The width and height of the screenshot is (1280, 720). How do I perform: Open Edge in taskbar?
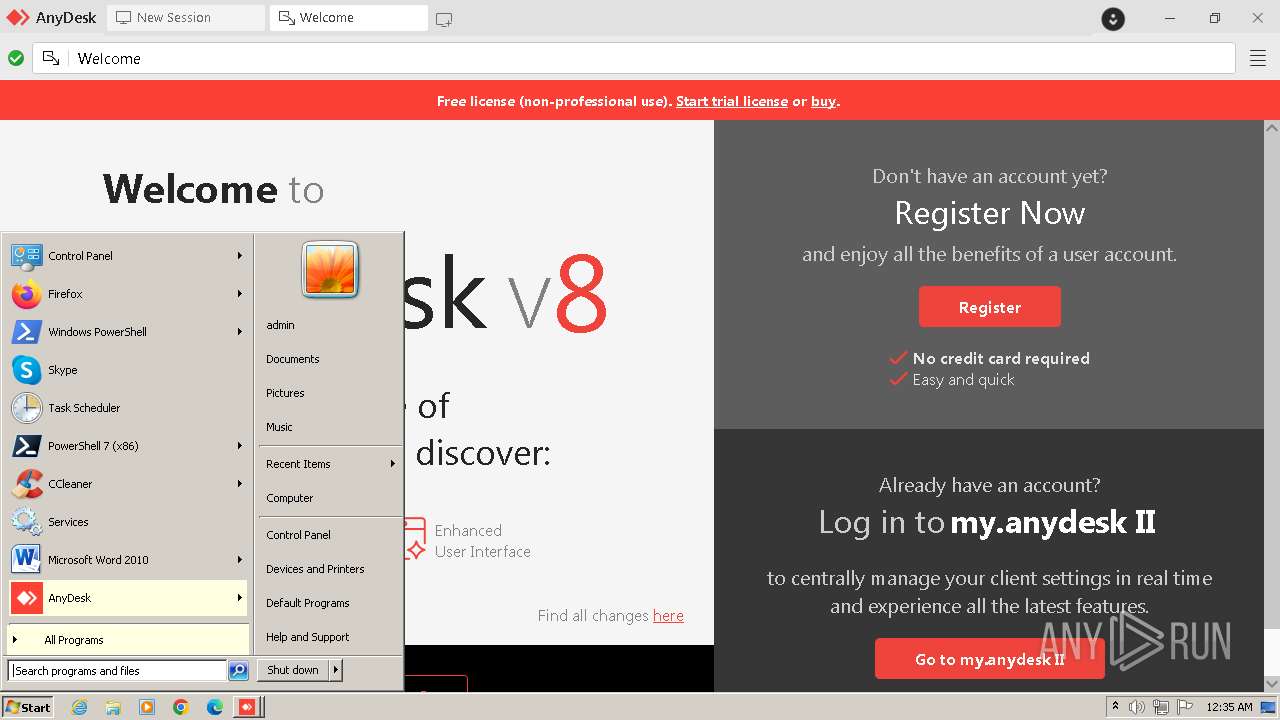tap(214, 707)
